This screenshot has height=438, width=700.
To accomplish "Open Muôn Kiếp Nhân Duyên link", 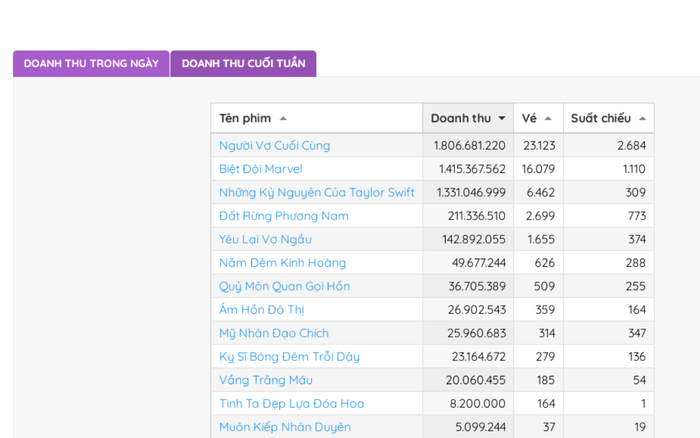I will click(x=284, y=427).
